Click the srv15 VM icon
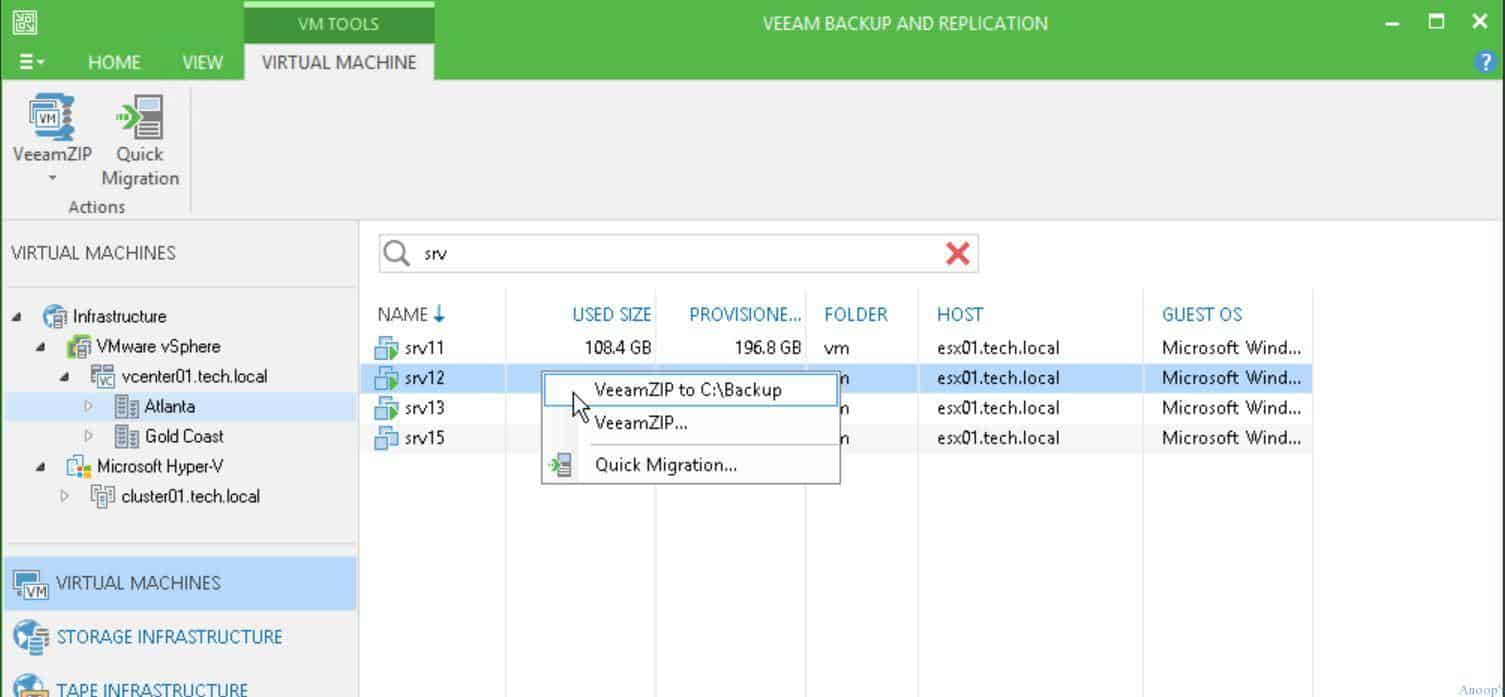Screen dimensions: 1505x697 (x=386, y=438)
